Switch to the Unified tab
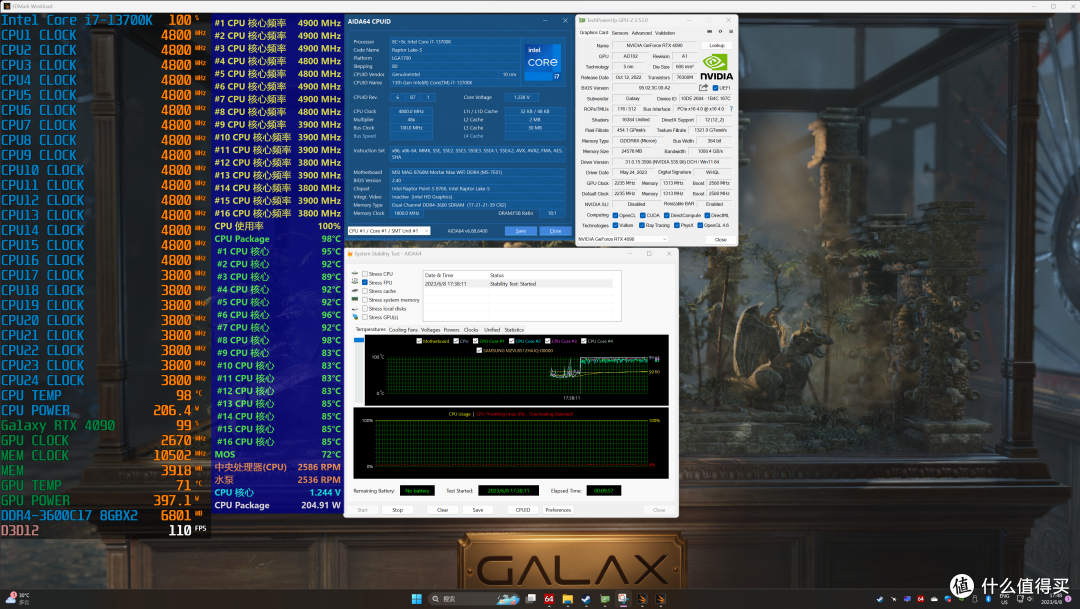The height and width of the screenshot is (609, 1080). pyautogui.click(x=492, y=330)
